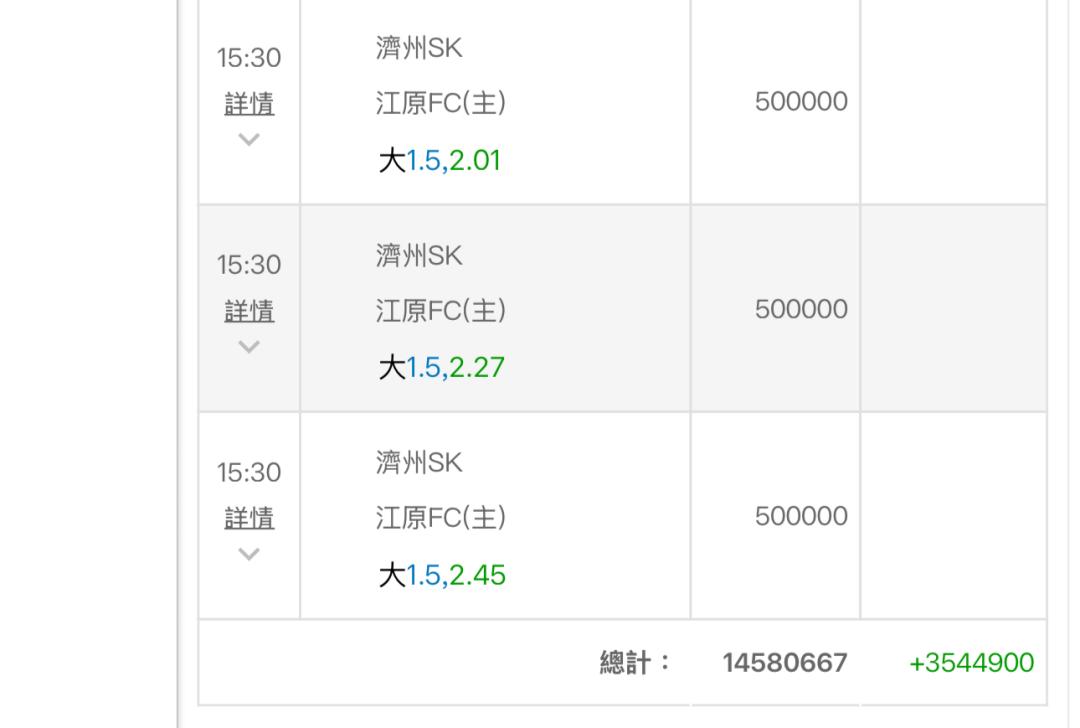Select 濟州SK in the 2.45 odds row
Viewport: 1080px width, 728px height.
pyautogui.click(x=419, y=463)
